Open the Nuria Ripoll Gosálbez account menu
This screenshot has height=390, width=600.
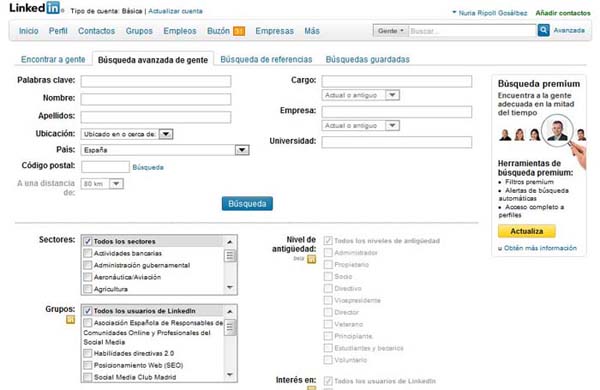(490, 13)
